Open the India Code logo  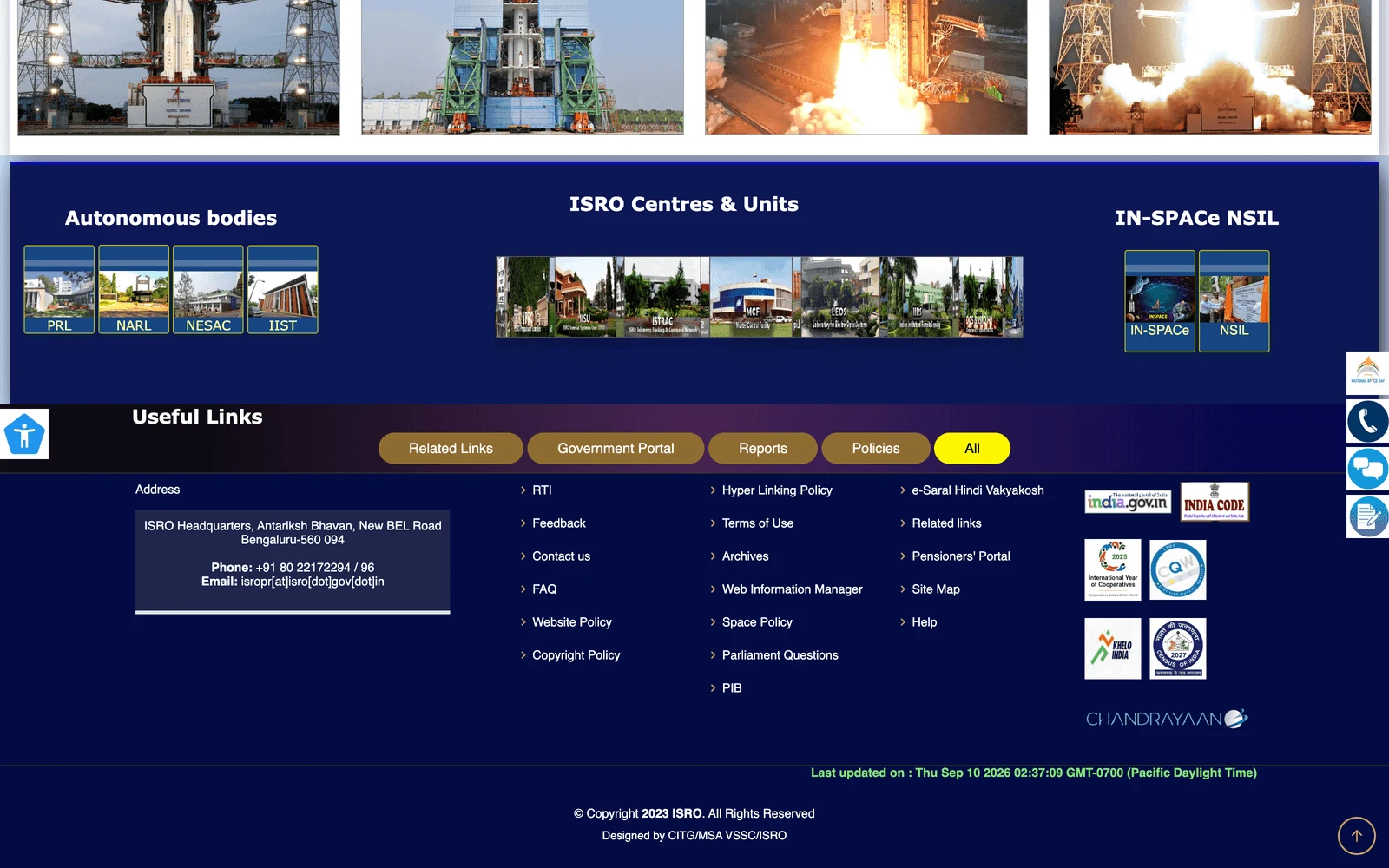pyautogui.click(x=1215, y=502)
